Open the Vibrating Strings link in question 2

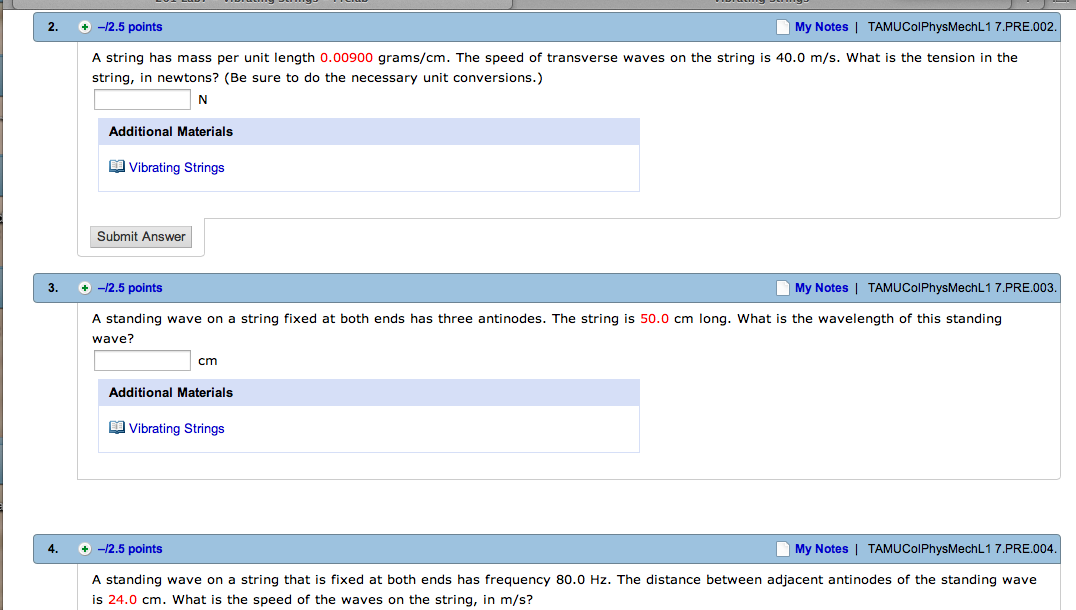point(176,167)
